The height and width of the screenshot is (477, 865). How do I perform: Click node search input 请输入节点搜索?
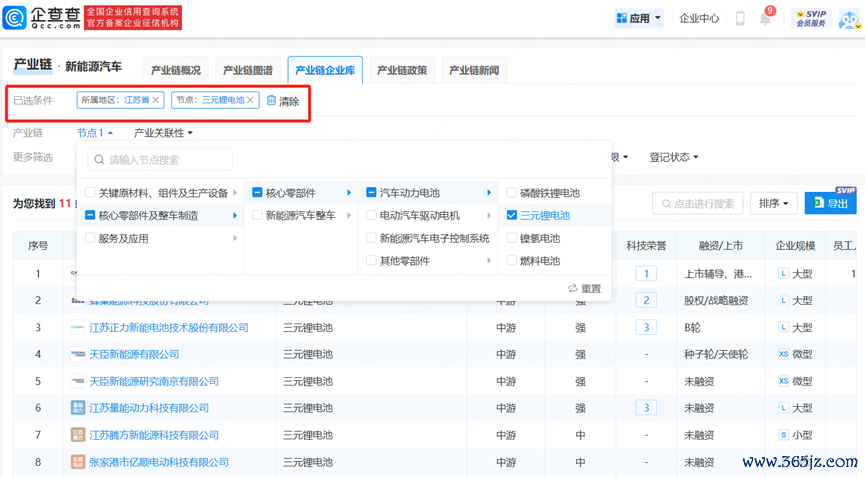[160, 160]
